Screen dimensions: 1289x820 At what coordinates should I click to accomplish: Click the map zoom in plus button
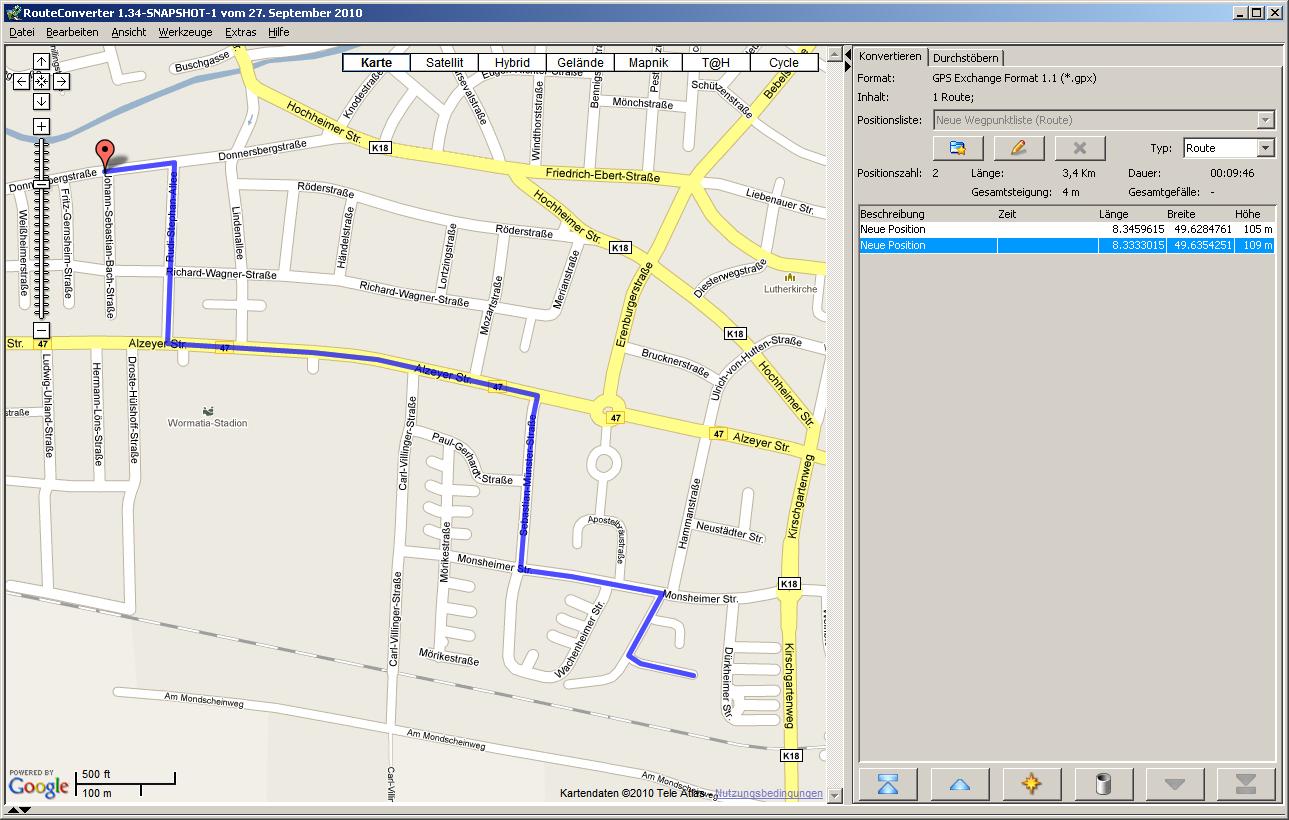point(41,126)
